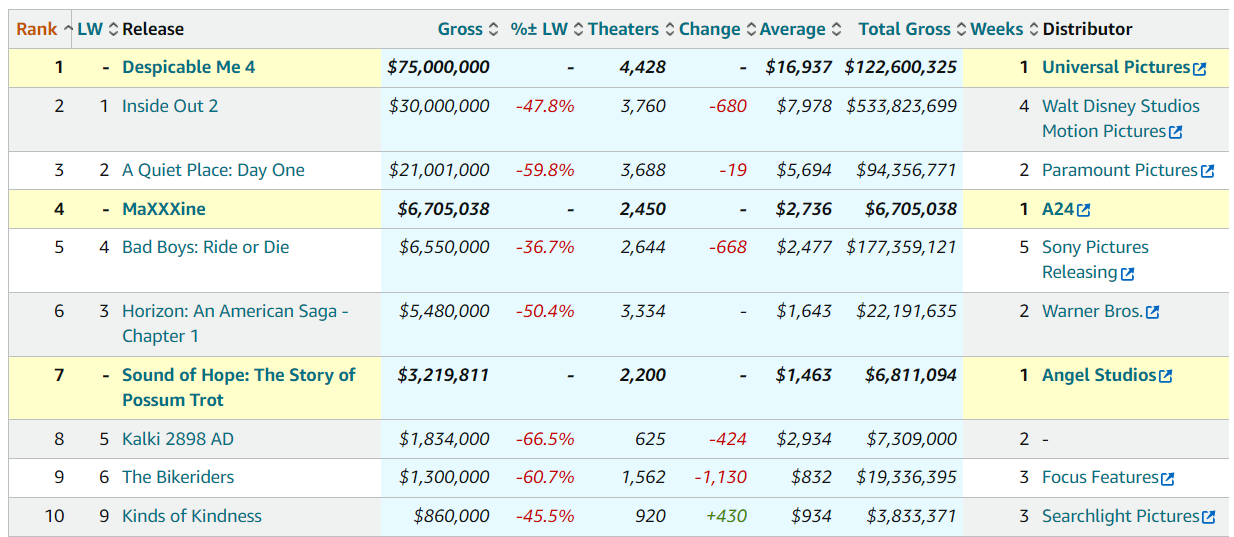Image resolution: width=1234 pixels, height=537 pixels.
Task: Sort by Gross column header
Action: point(460,29)
